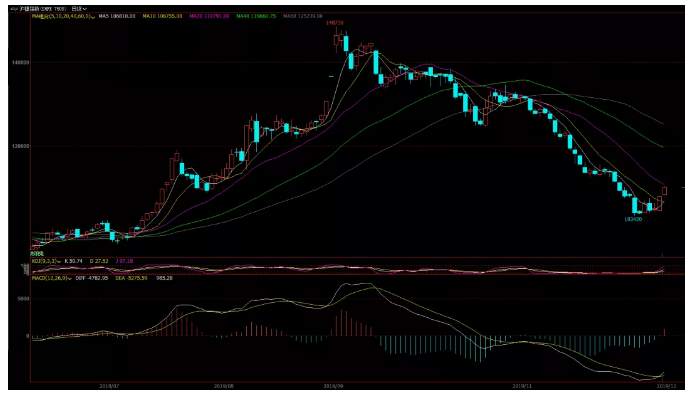The width and height of the screenshot is (699, 403).
Task: Click the 2019/09 date axis label
Action: [x=333, y=386]
